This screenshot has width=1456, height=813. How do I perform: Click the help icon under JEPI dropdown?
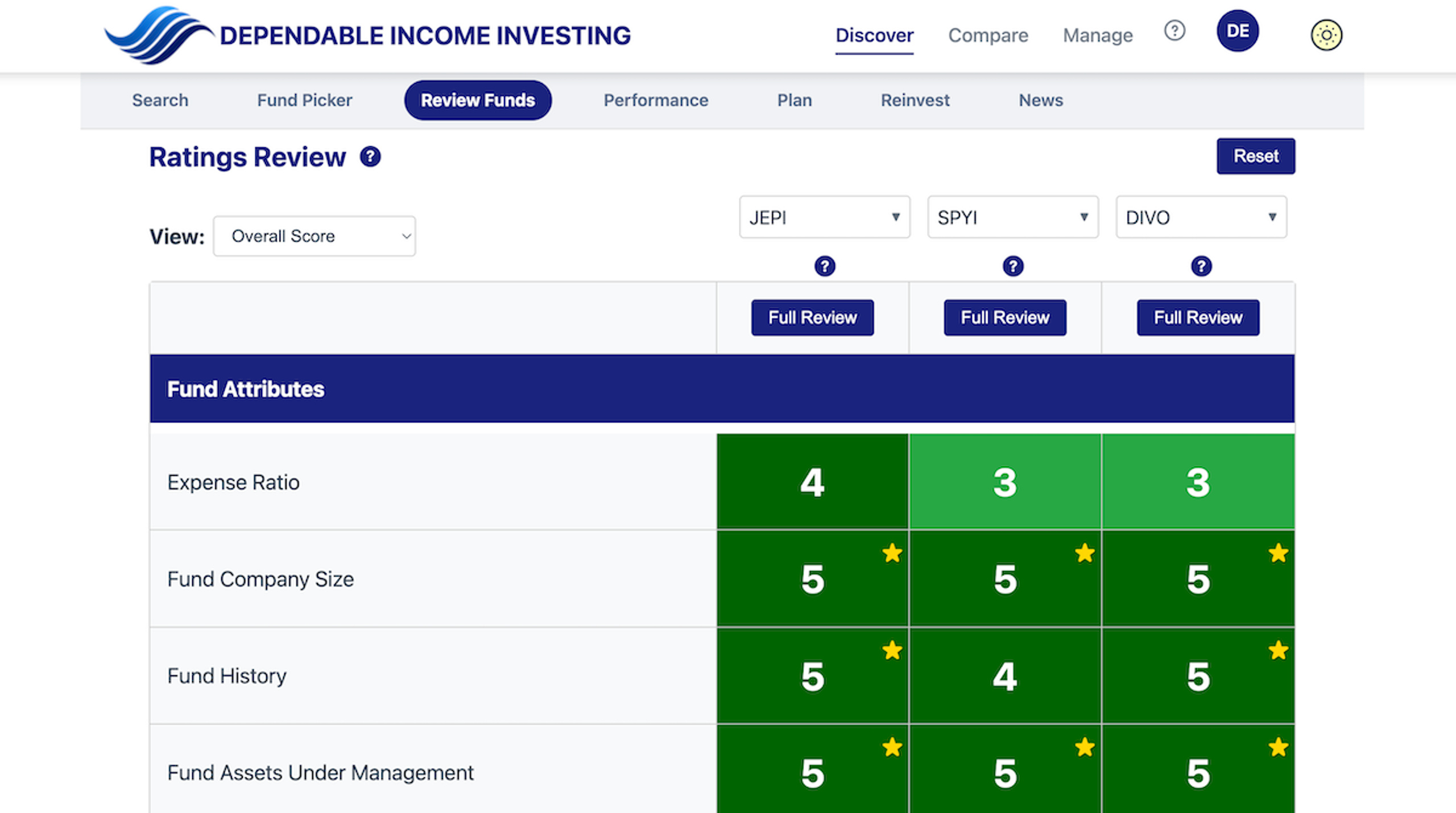click(x=825, y=266)
